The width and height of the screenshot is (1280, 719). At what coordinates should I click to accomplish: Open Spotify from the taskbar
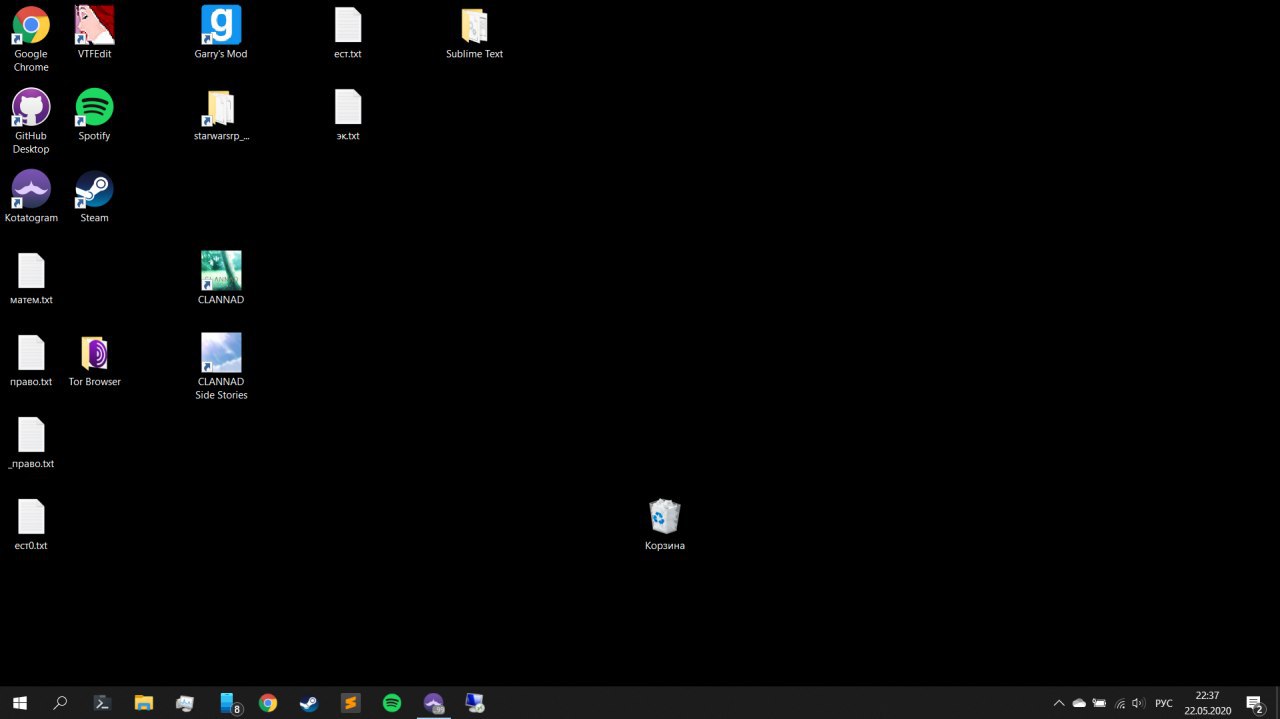[x=392, y=703]
